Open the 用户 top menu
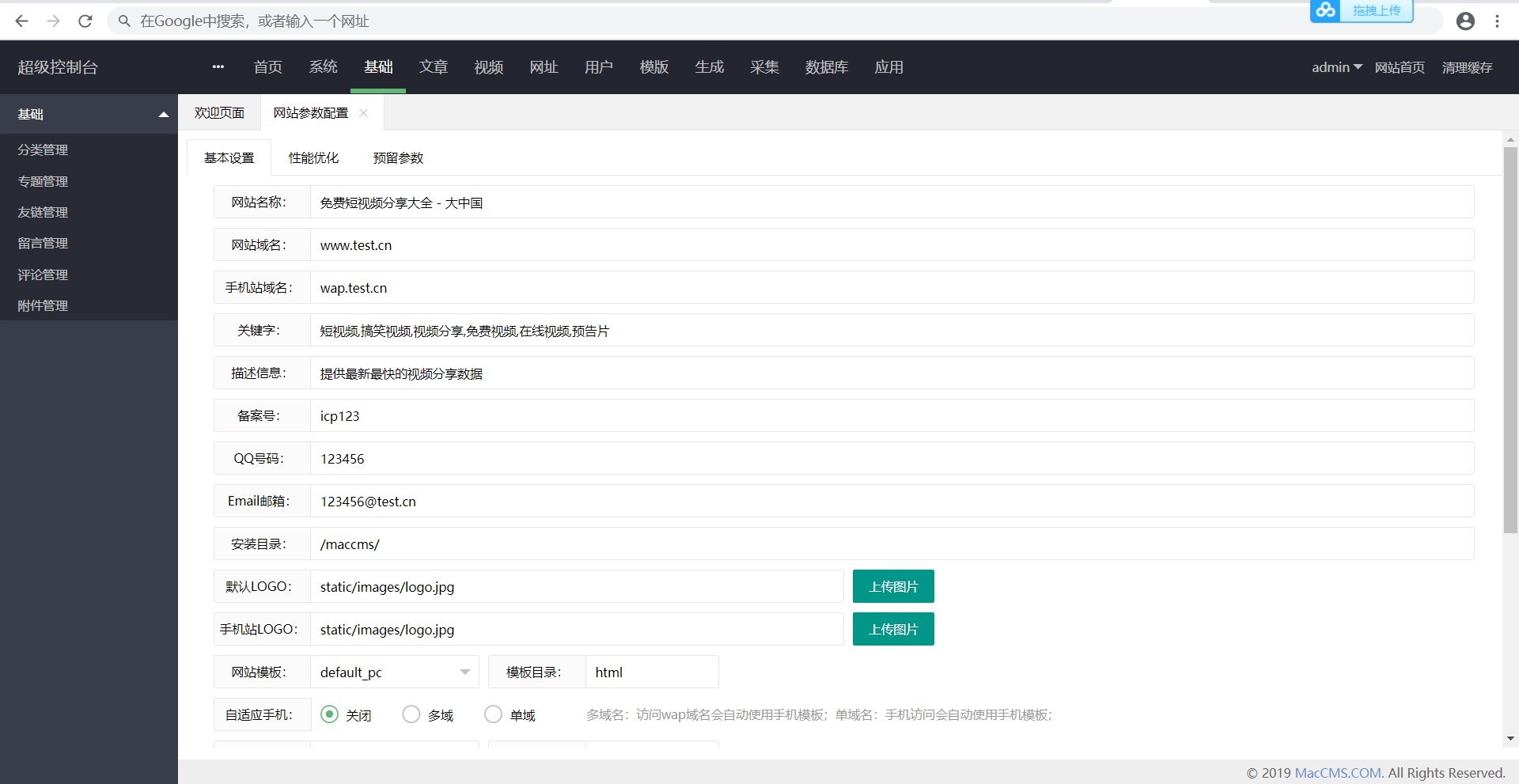The image size is (1519, 784). click(599, 67)
